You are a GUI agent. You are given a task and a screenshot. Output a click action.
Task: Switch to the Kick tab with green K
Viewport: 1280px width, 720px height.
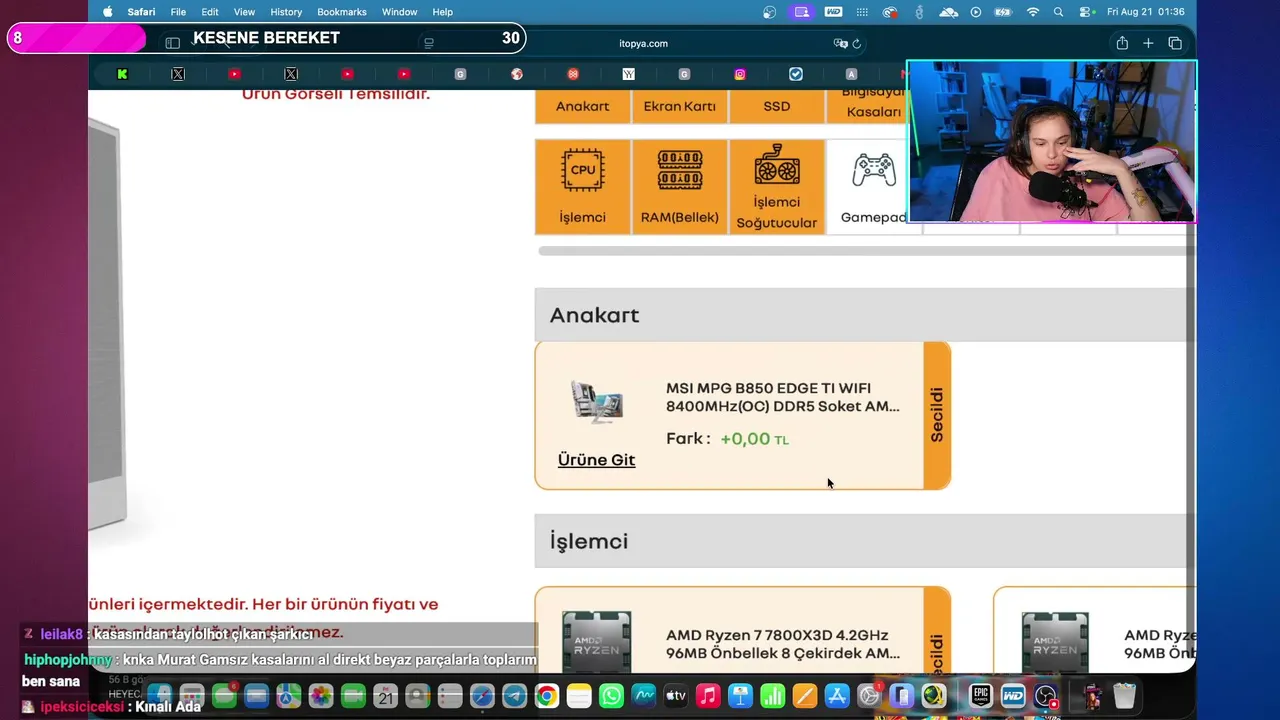122,74
